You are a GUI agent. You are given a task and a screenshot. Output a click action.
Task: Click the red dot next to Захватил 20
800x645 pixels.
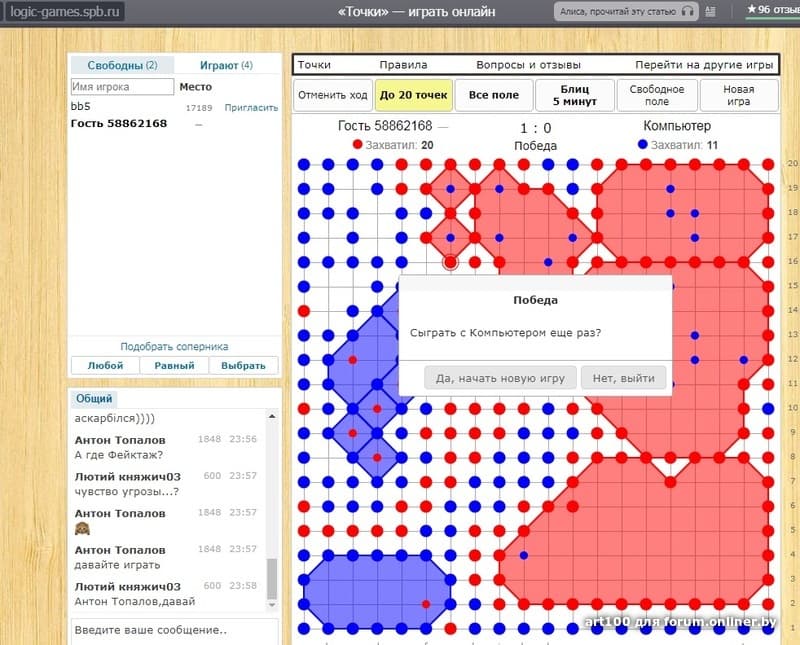pos(358,145)
